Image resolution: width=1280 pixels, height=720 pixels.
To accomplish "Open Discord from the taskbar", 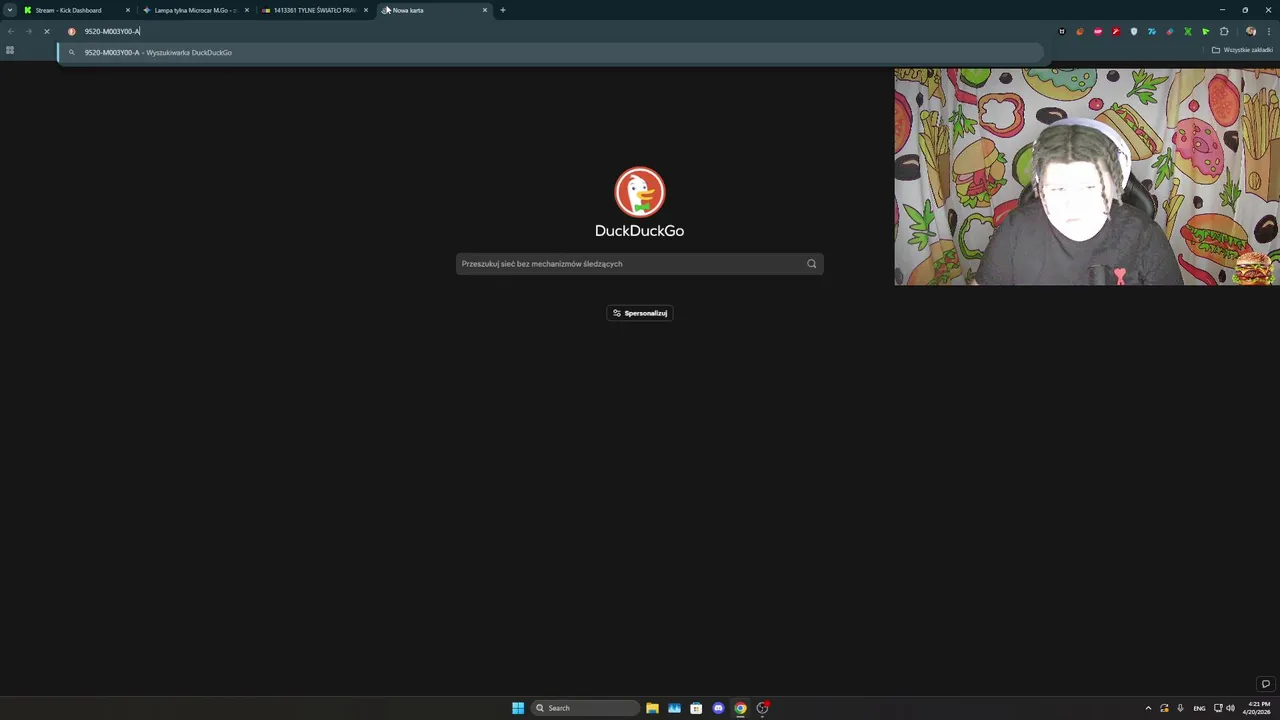I will 718,708.
